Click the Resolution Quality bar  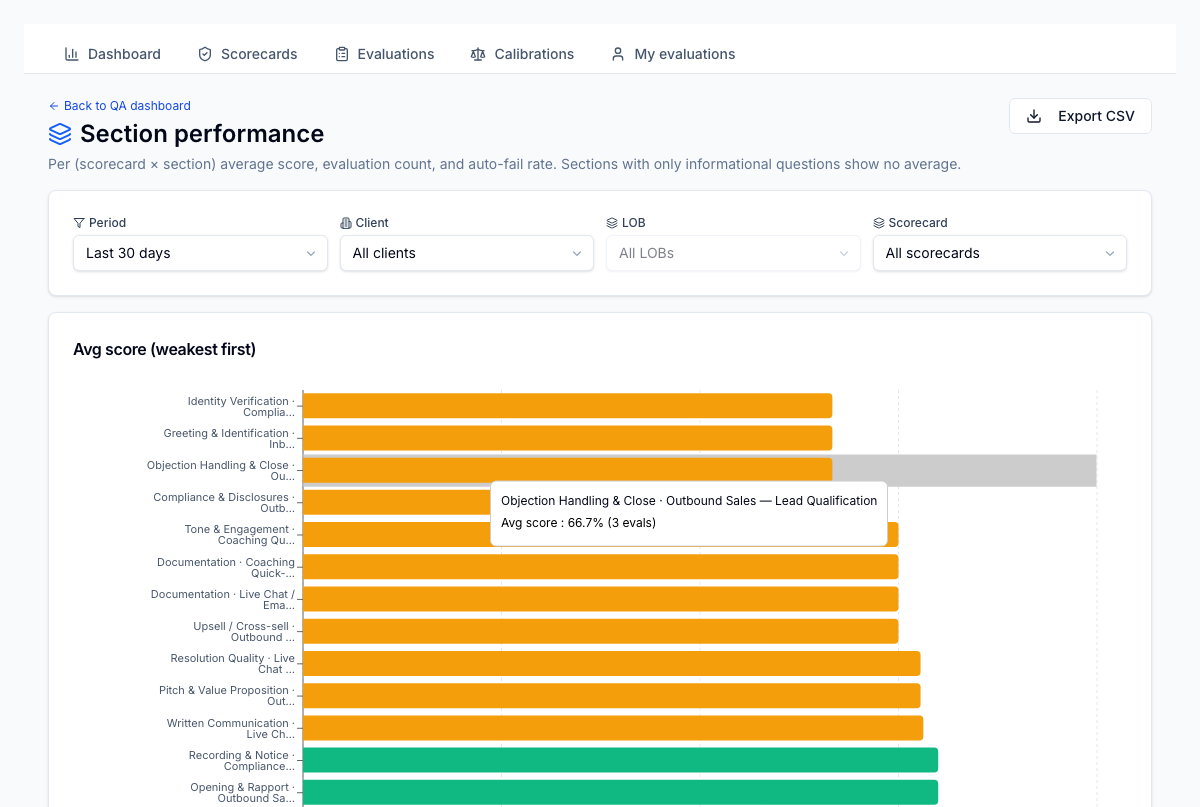coord(611,663)
